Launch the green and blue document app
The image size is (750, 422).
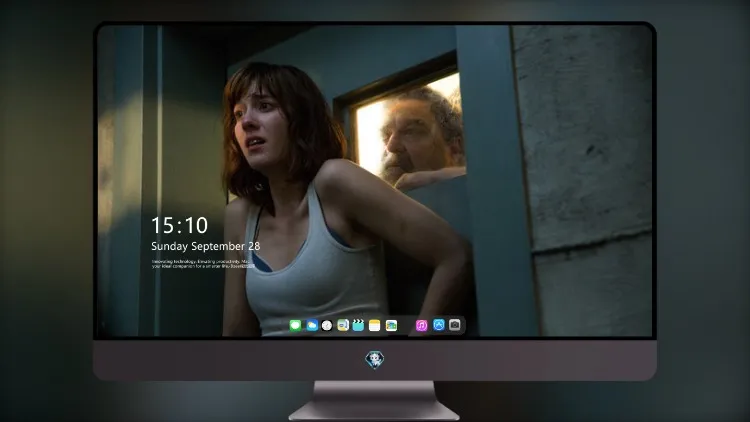(343, 326)
